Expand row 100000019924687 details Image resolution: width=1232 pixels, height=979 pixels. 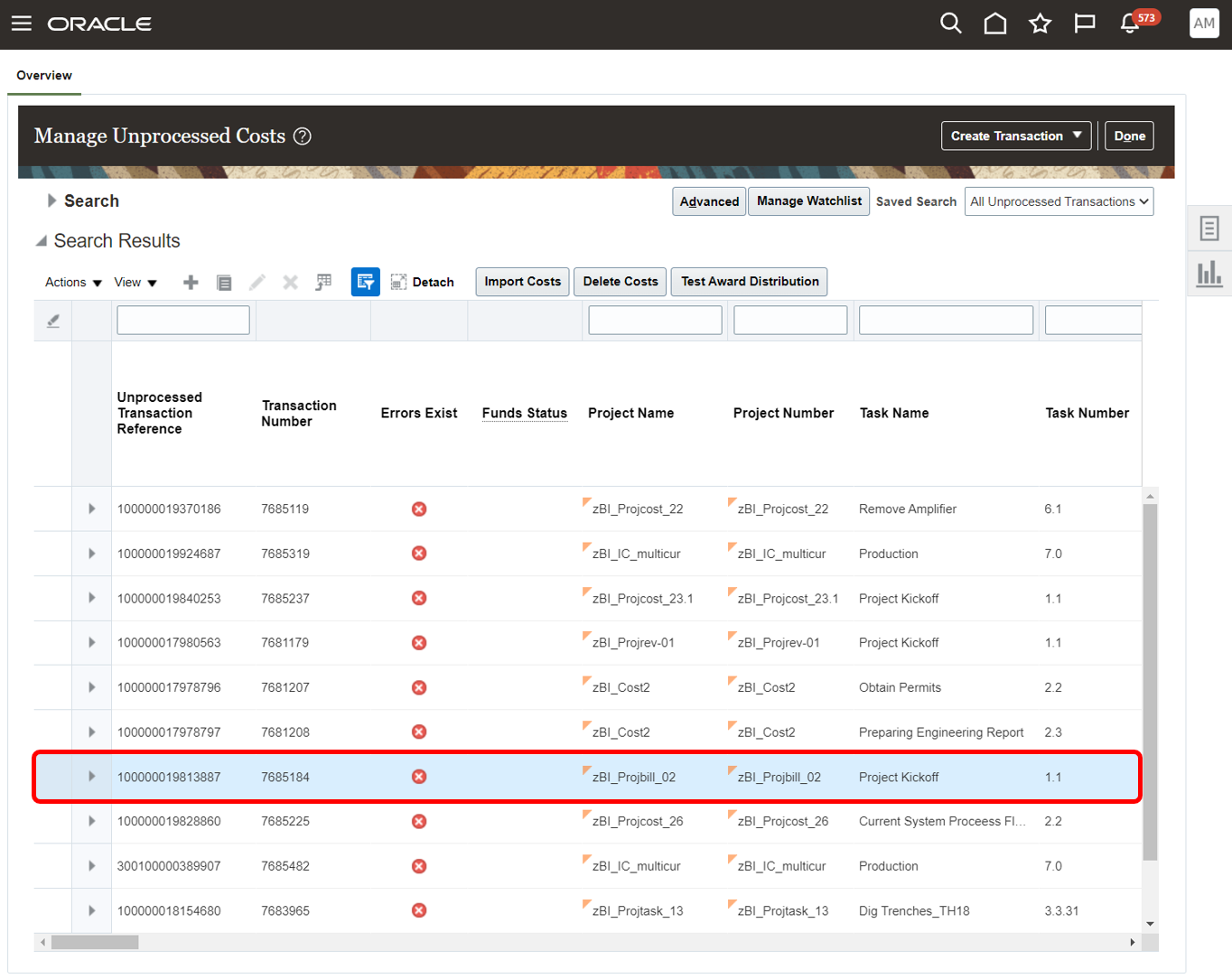click(91, 554)
